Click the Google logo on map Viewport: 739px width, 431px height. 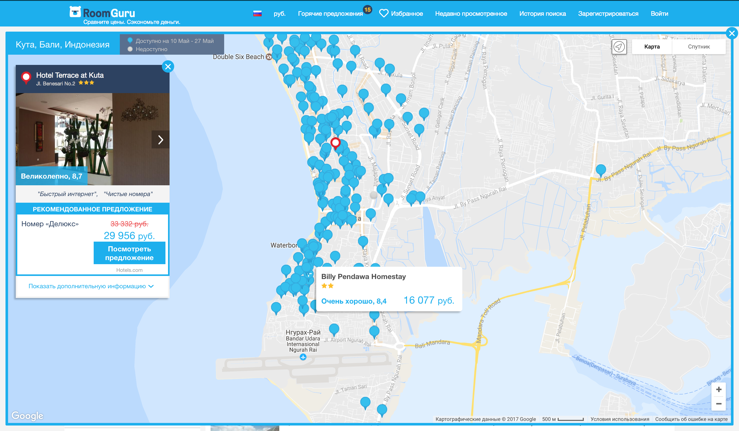click(x=27, y=415)
